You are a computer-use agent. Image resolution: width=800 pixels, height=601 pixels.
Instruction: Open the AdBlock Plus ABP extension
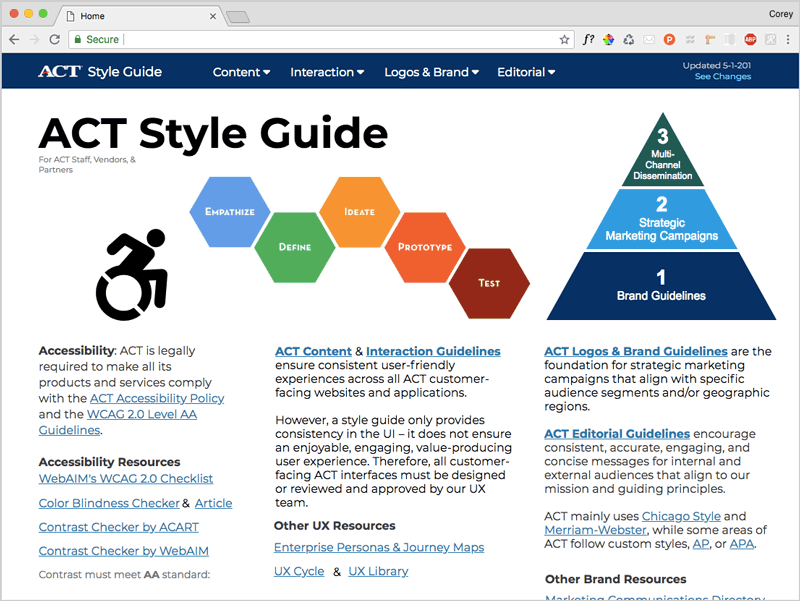(x=750, y=39)
